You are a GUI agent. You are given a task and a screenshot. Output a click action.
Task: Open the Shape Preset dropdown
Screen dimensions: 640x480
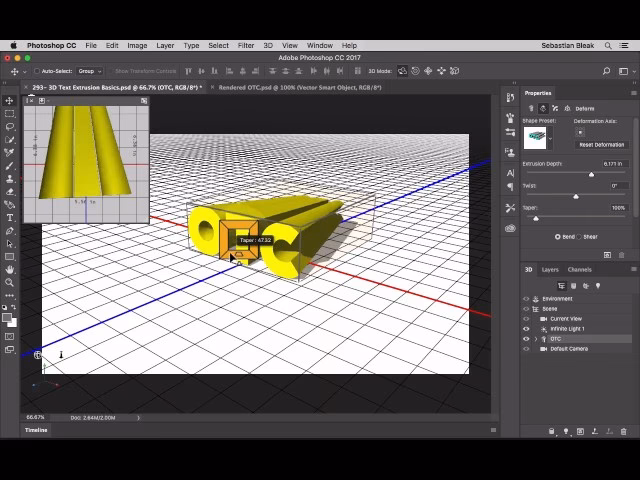(x=552, y=138)
